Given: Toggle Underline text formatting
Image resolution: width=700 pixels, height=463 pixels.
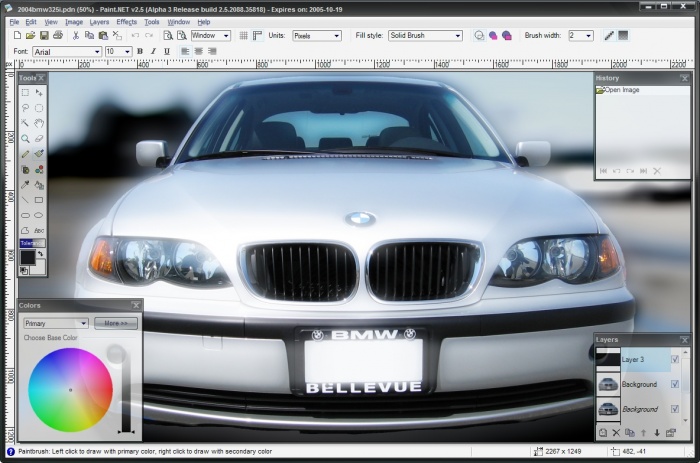Looking at the screenshot, I should (x=167, y=51).
